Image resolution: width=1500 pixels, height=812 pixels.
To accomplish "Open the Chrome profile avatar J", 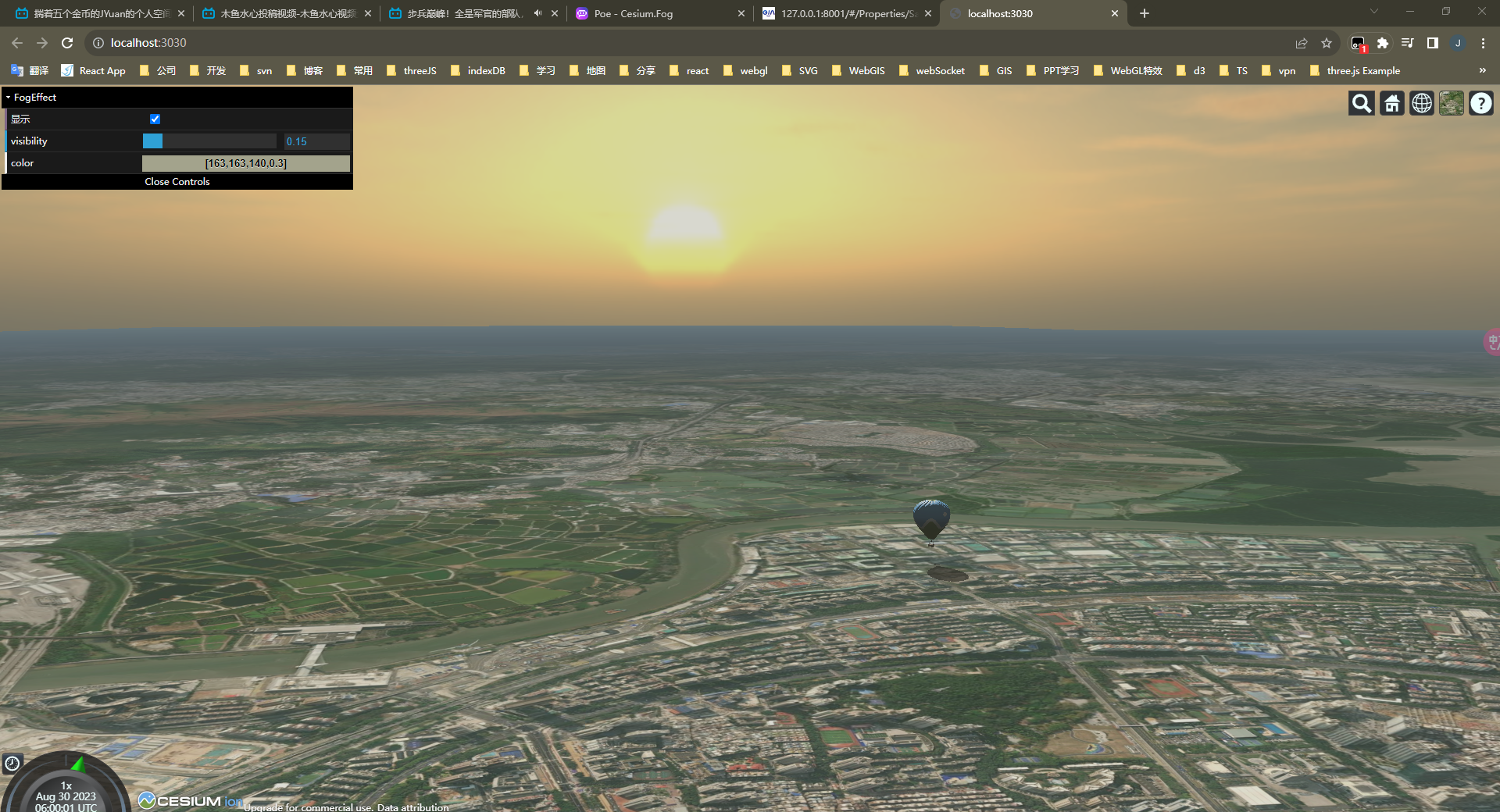I will [x=1458, y=43].
